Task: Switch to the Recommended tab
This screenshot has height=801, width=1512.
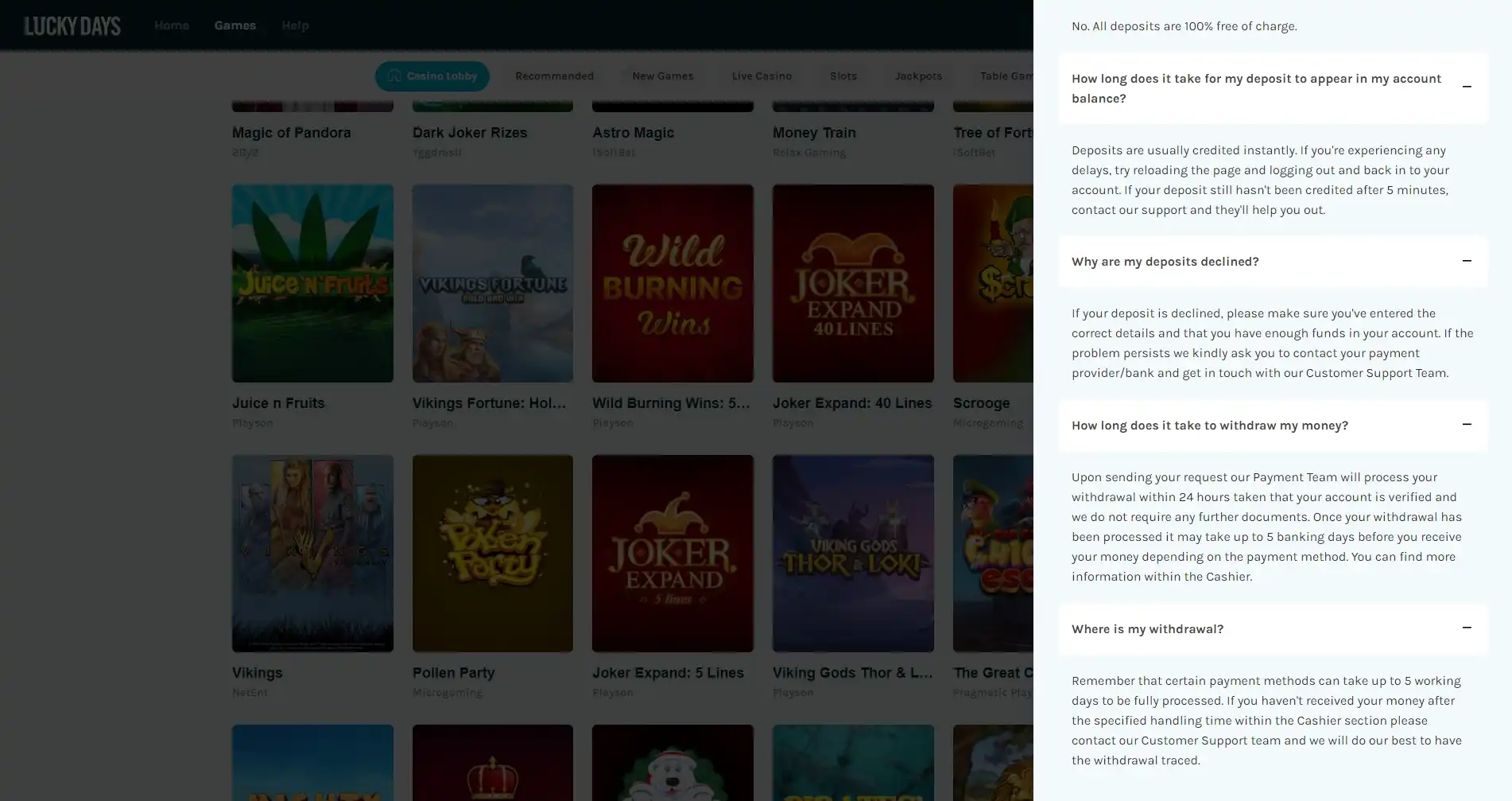Action: click(x=554, y=76)
